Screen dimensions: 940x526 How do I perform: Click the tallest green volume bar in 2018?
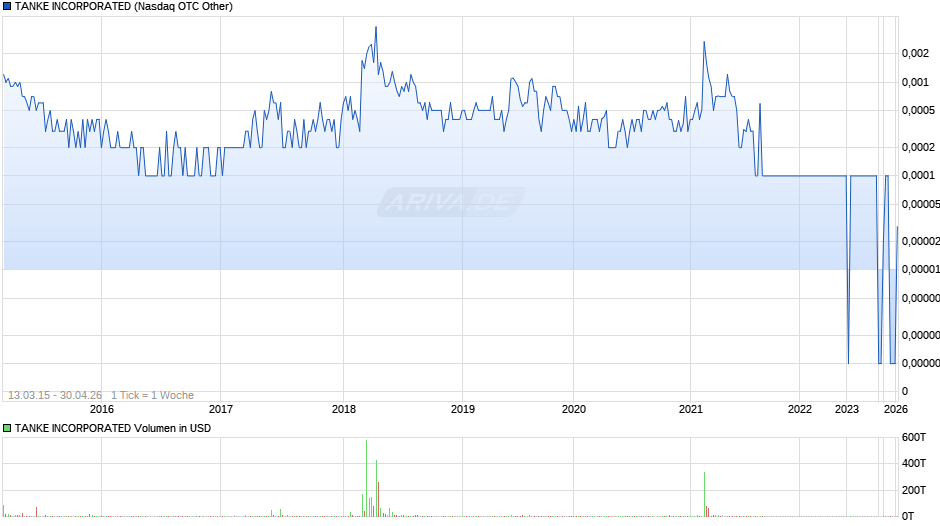coord(366,478)
